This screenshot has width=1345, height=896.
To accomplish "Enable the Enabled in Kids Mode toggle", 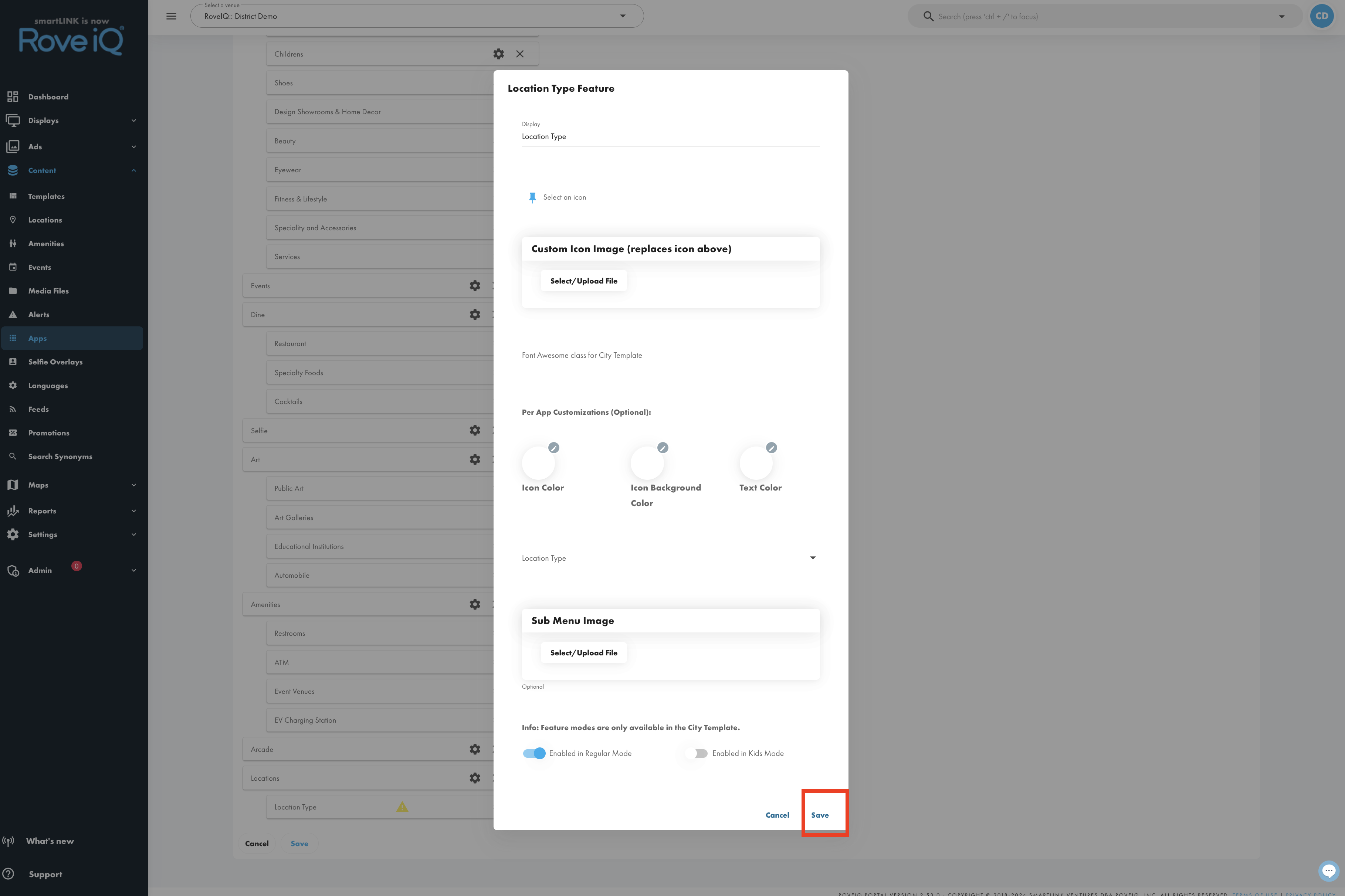I will point(697,753).
